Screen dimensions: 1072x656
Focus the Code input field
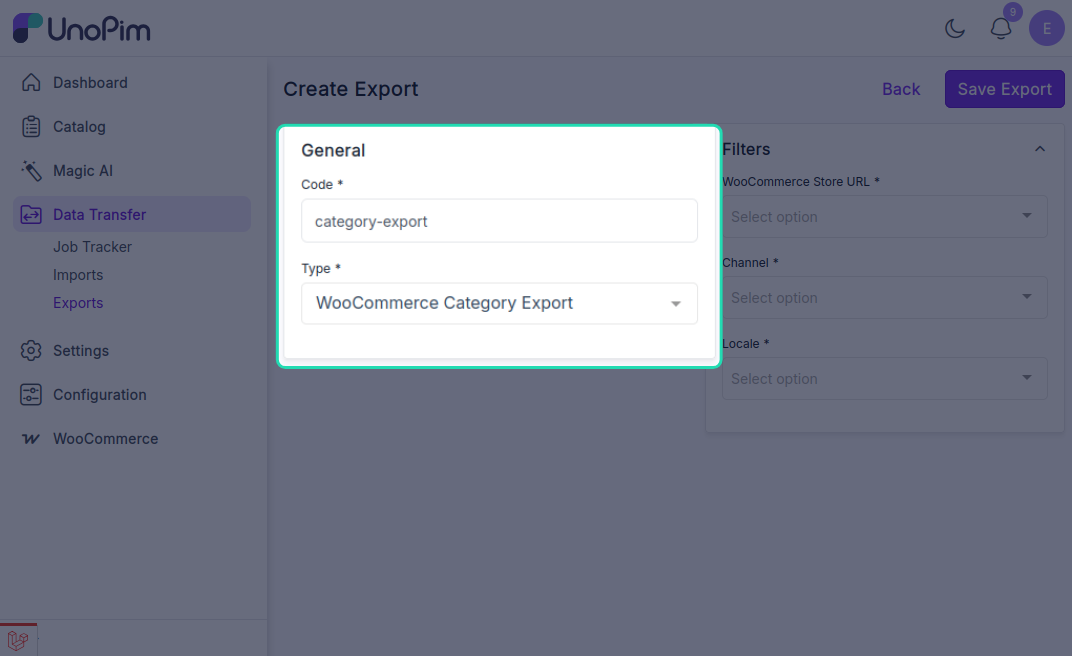(499, 221)
